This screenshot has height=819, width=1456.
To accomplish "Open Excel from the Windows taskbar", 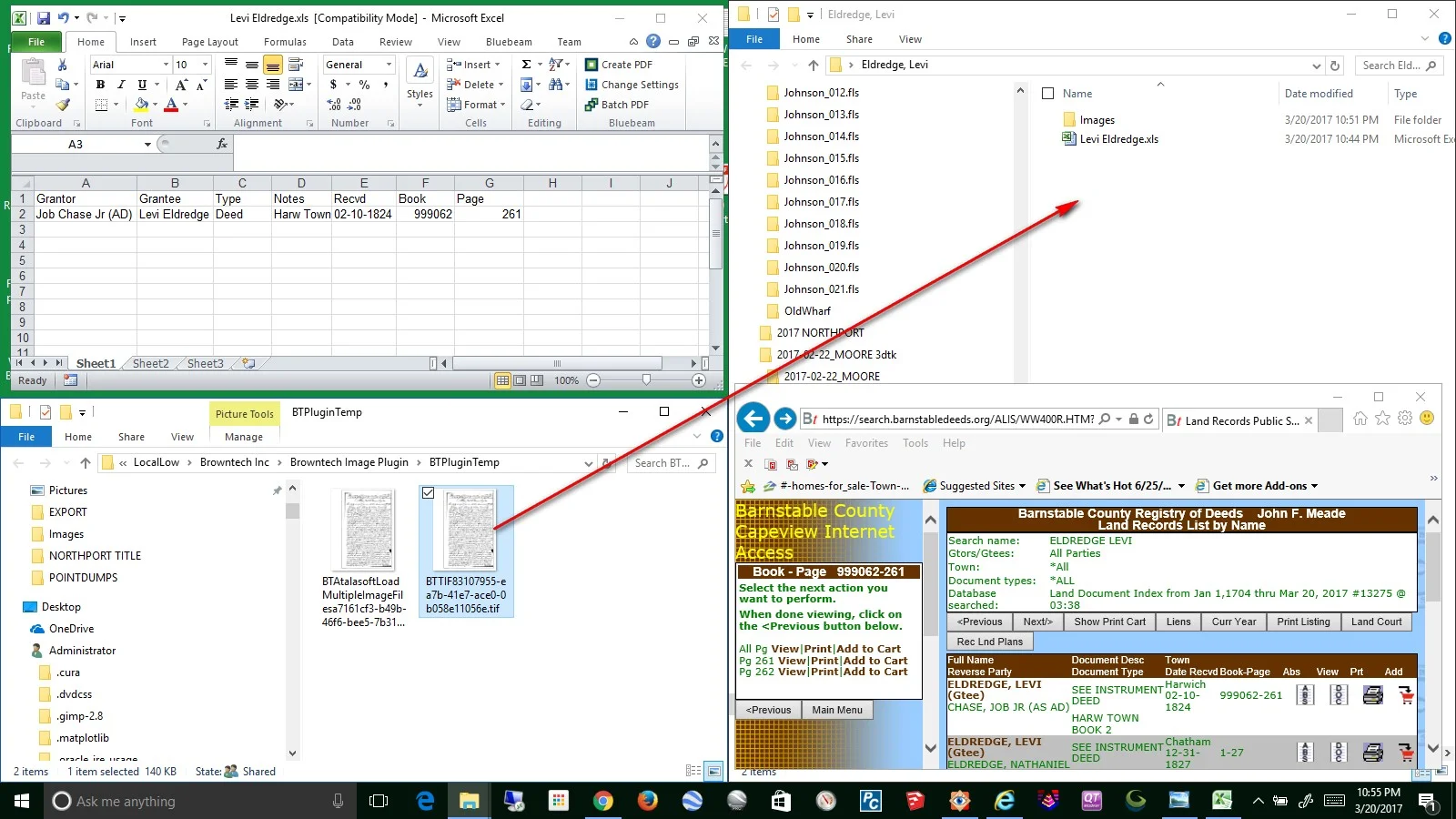I will [x=1223, y=801].
